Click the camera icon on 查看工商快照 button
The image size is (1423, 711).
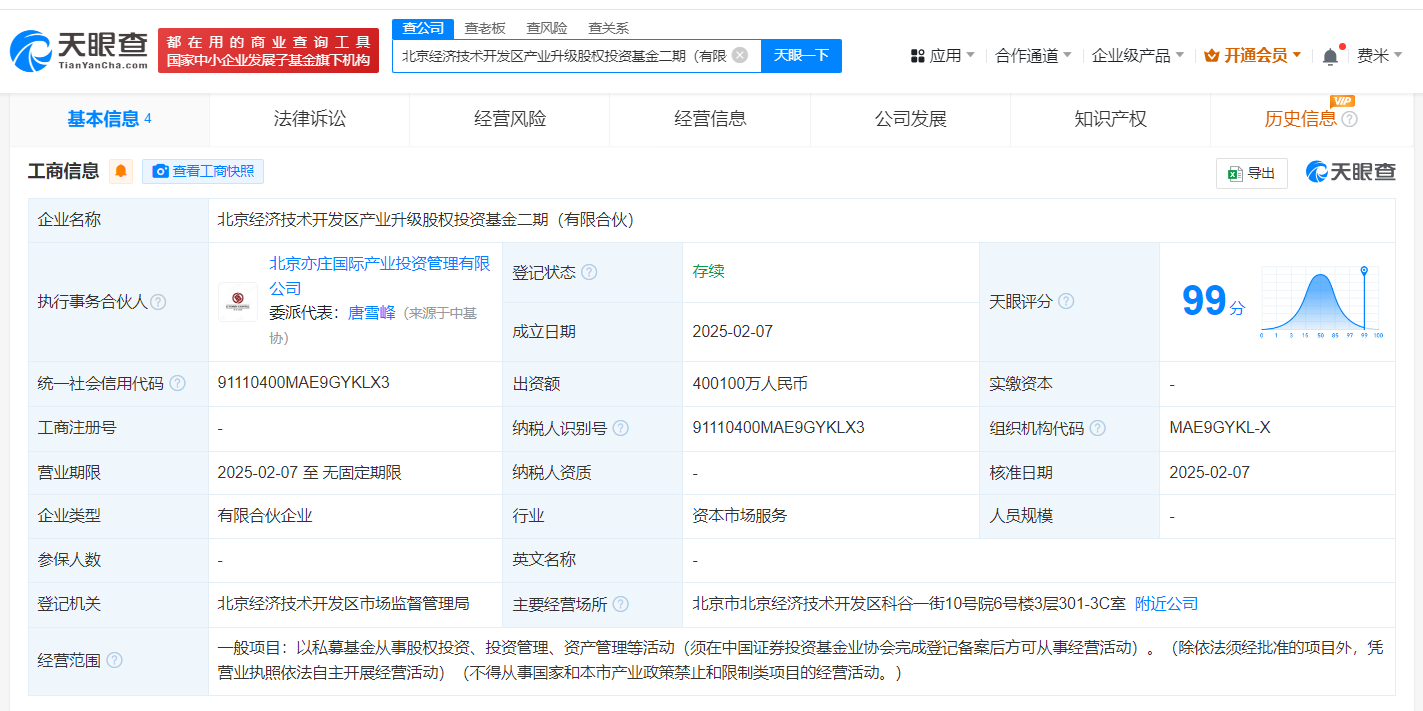(x=160, y=171)
